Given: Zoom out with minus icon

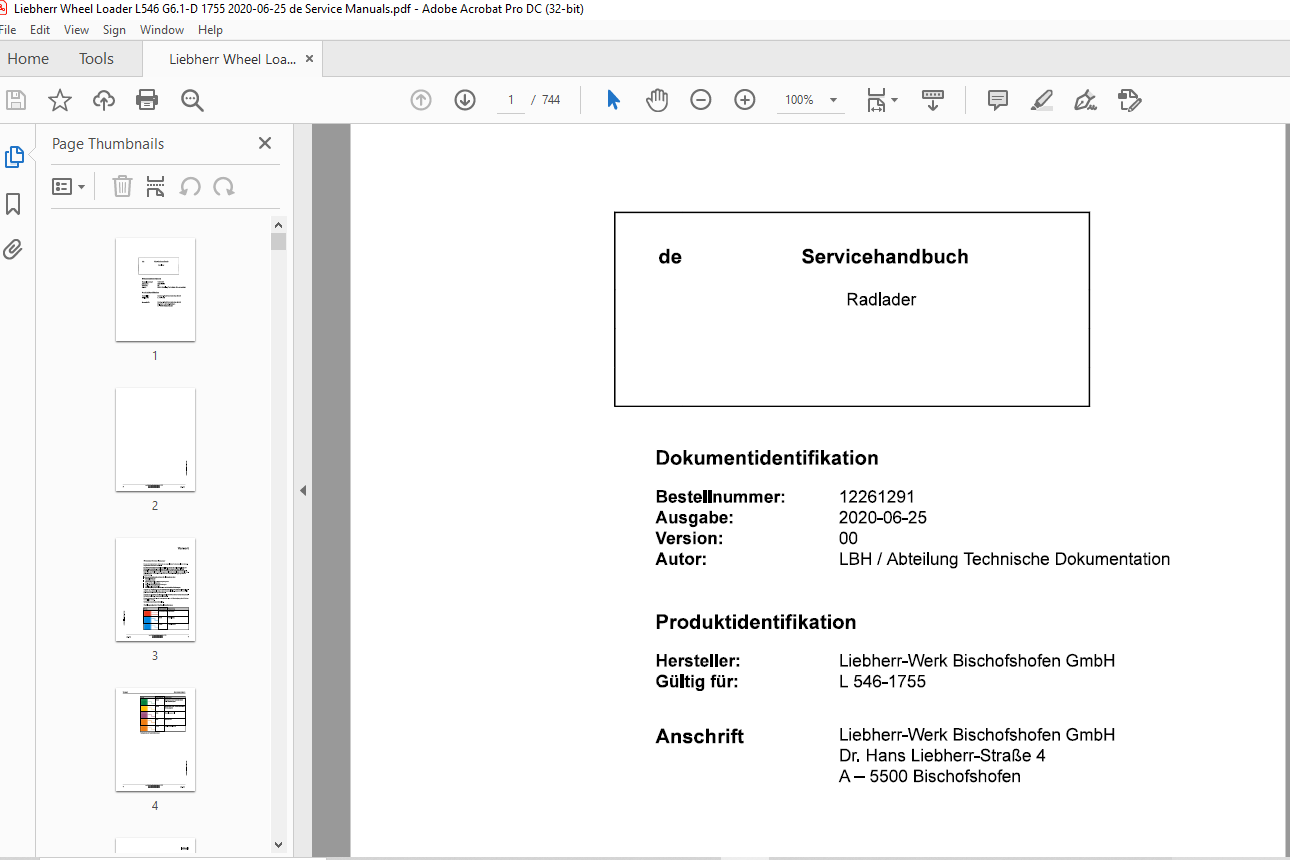Looking at the screenshot, I should 701,100.
